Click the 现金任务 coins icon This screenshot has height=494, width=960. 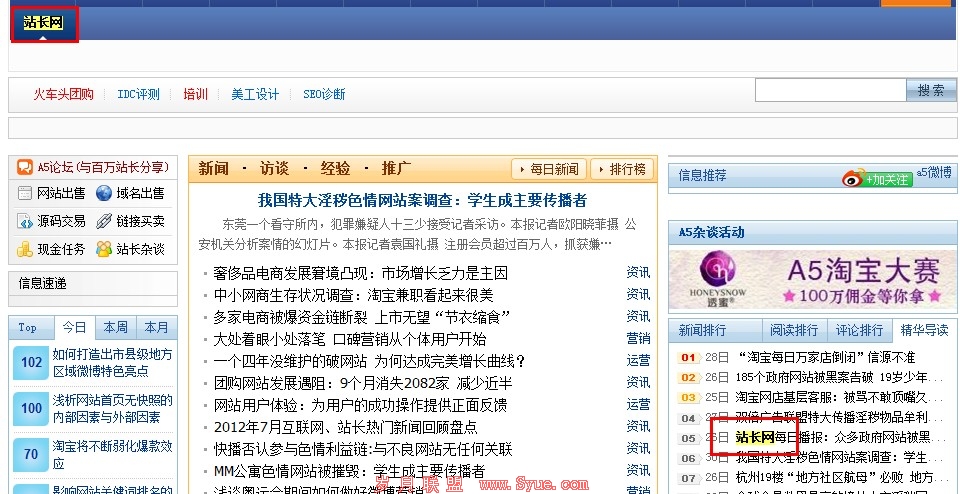tap(25, 249)
